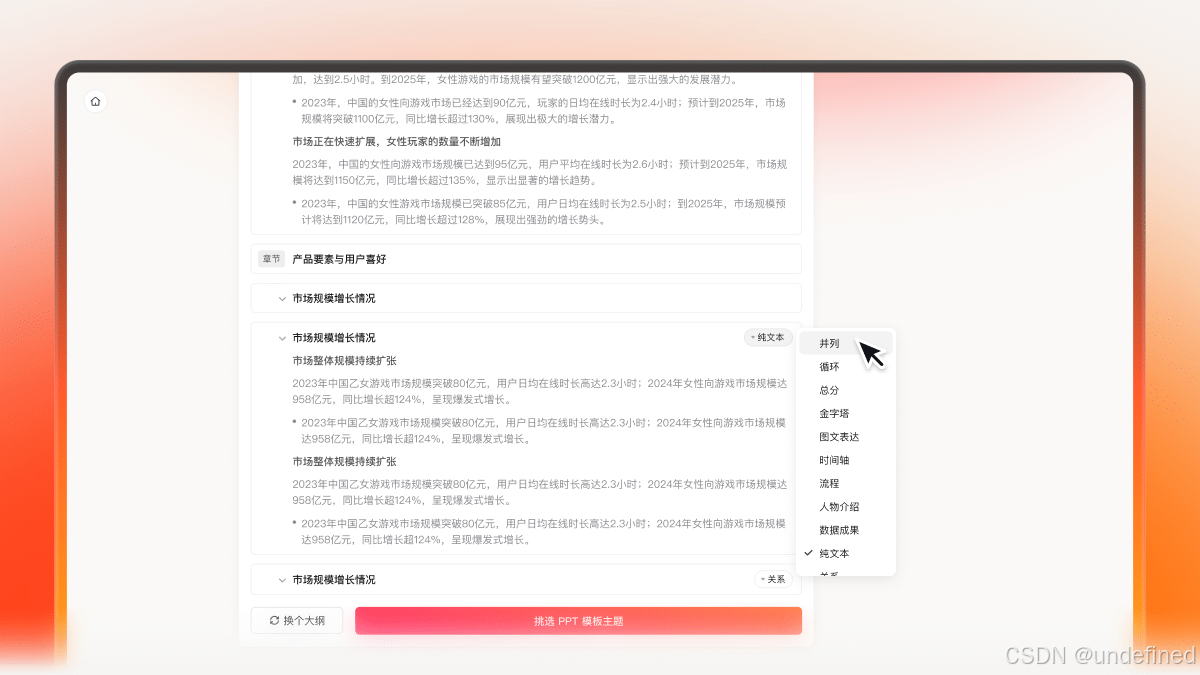Click the checkmark beside 纯文本 option
Image resolution: width=1200 pixels, height=675 pixels.
[808, 553]
